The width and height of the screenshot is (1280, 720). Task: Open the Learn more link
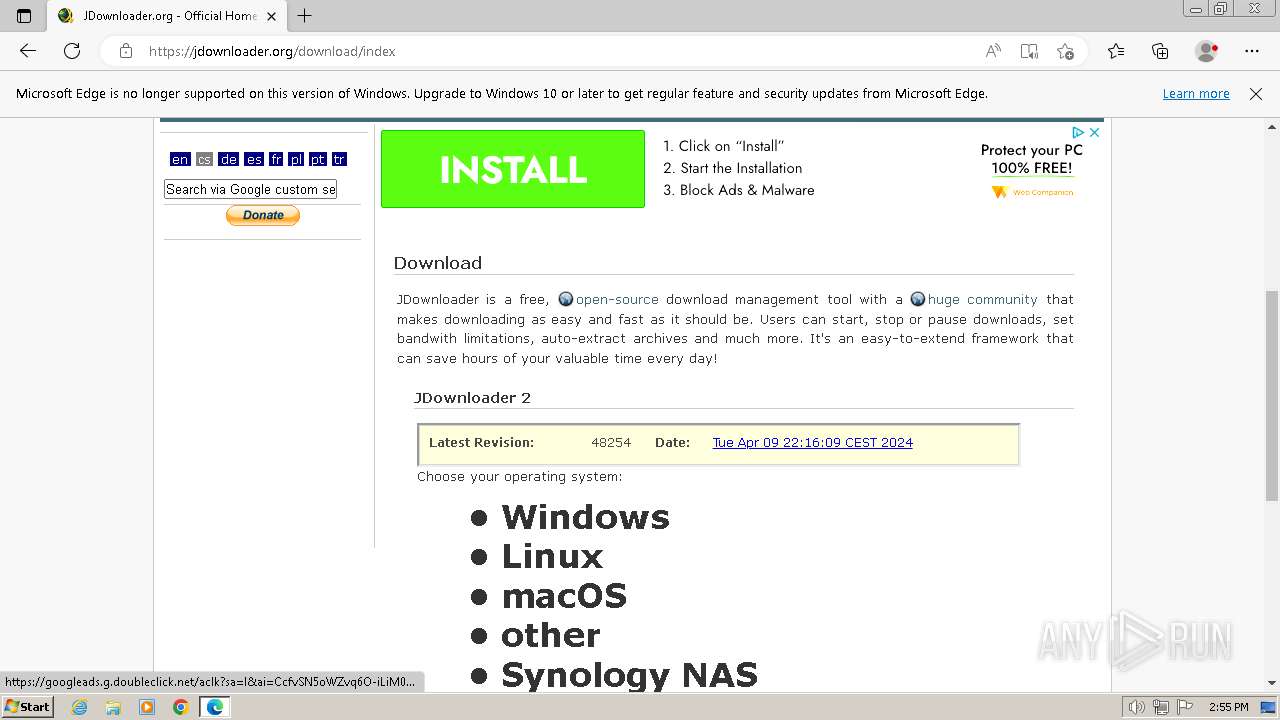click(x=1196, y=94)
